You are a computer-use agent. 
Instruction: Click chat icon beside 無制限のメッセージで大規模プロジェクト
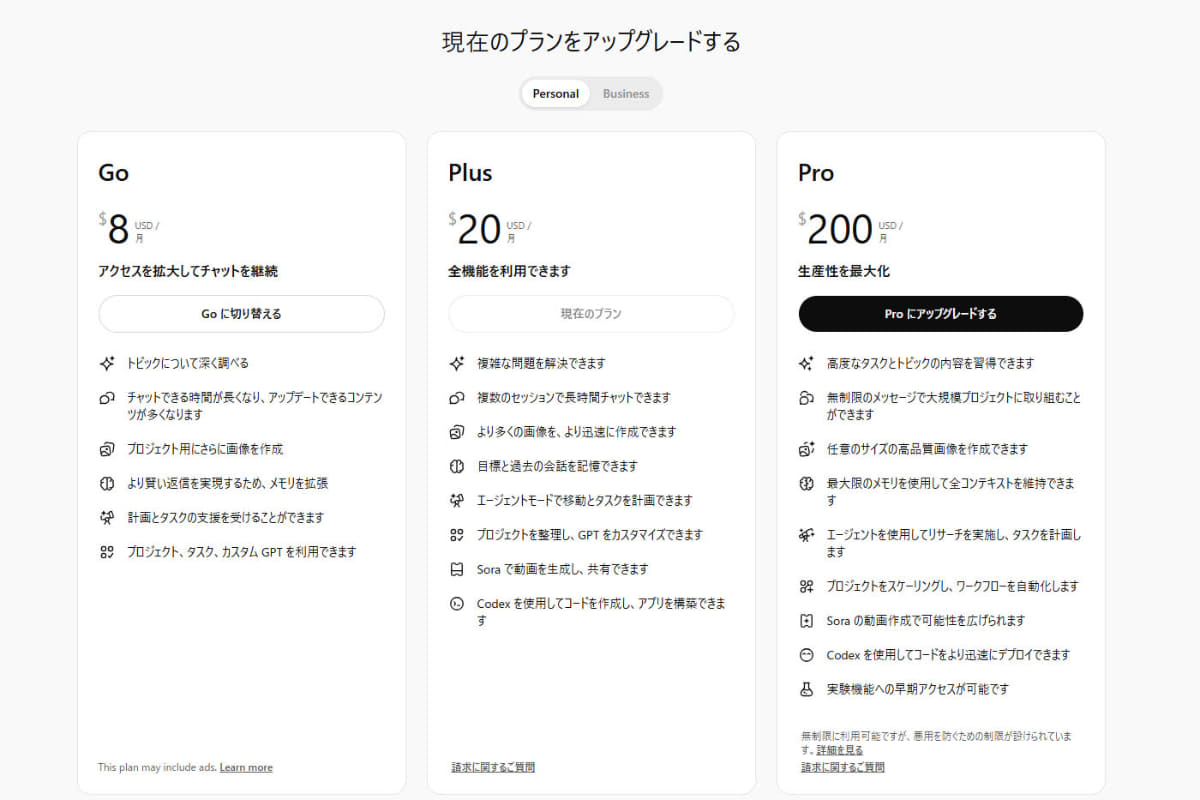[807, 399]
